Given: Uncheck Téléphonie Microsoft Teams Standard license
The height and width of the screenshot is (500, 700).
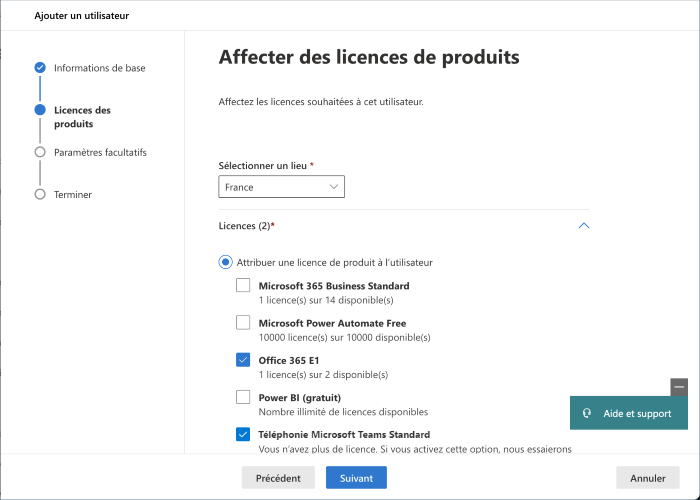Looking at the screenshot, I should [243, 433].
